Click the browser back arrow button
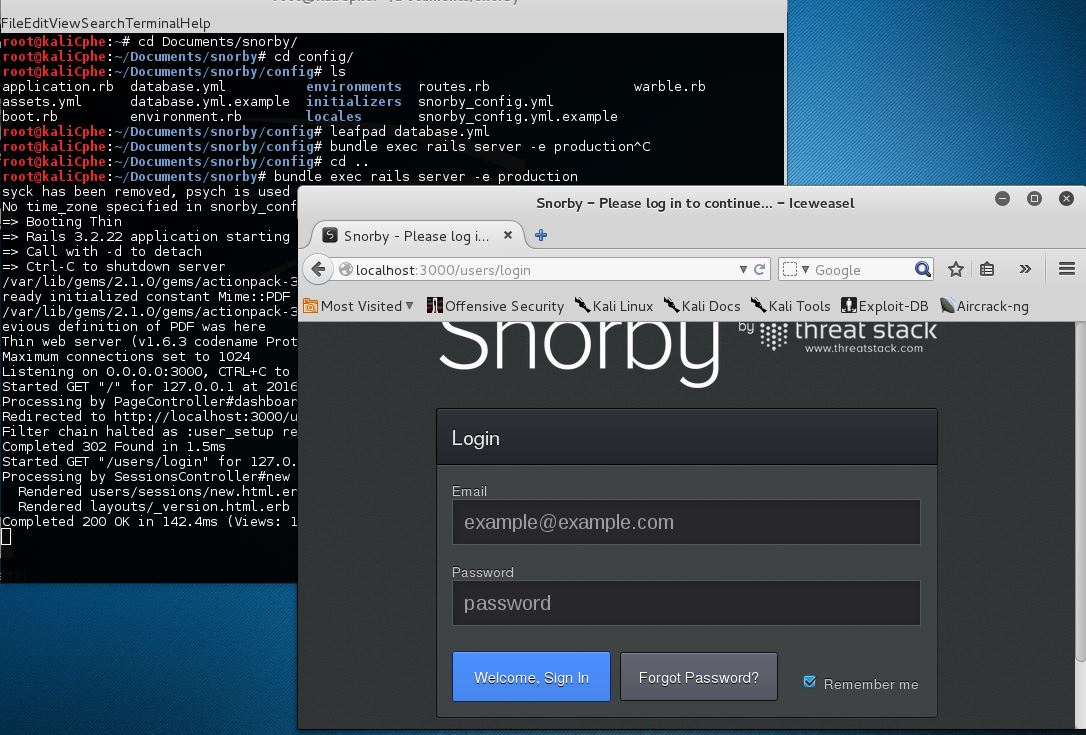1086x735 pixels. click(x=318, y=269)
